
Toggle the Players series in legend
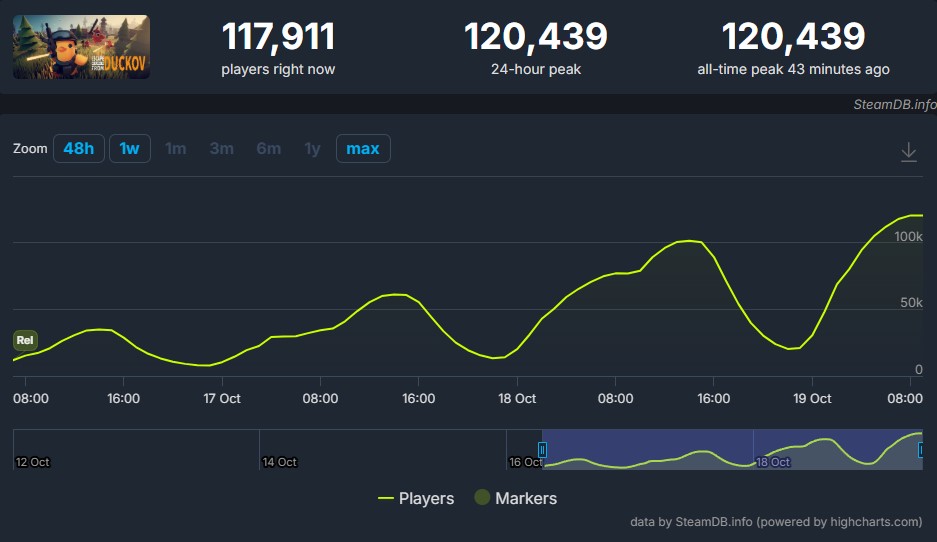click(x=416, y=498)
